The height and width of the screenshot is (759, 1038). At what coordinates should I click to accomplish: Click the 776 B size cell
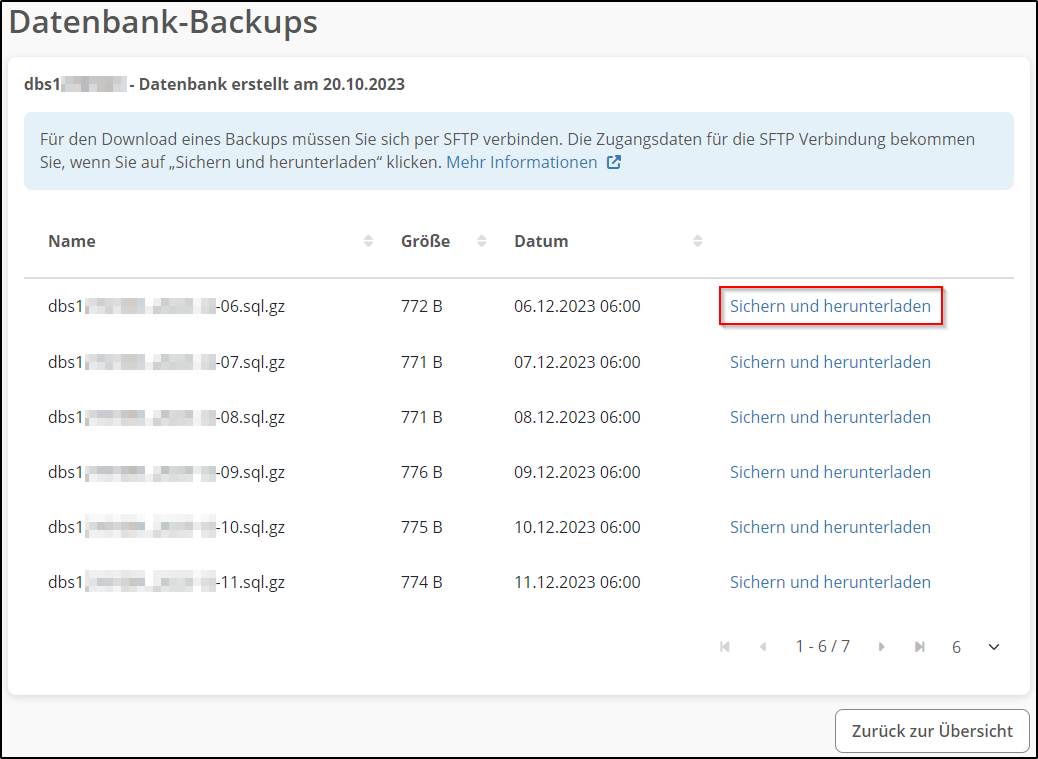422,472
